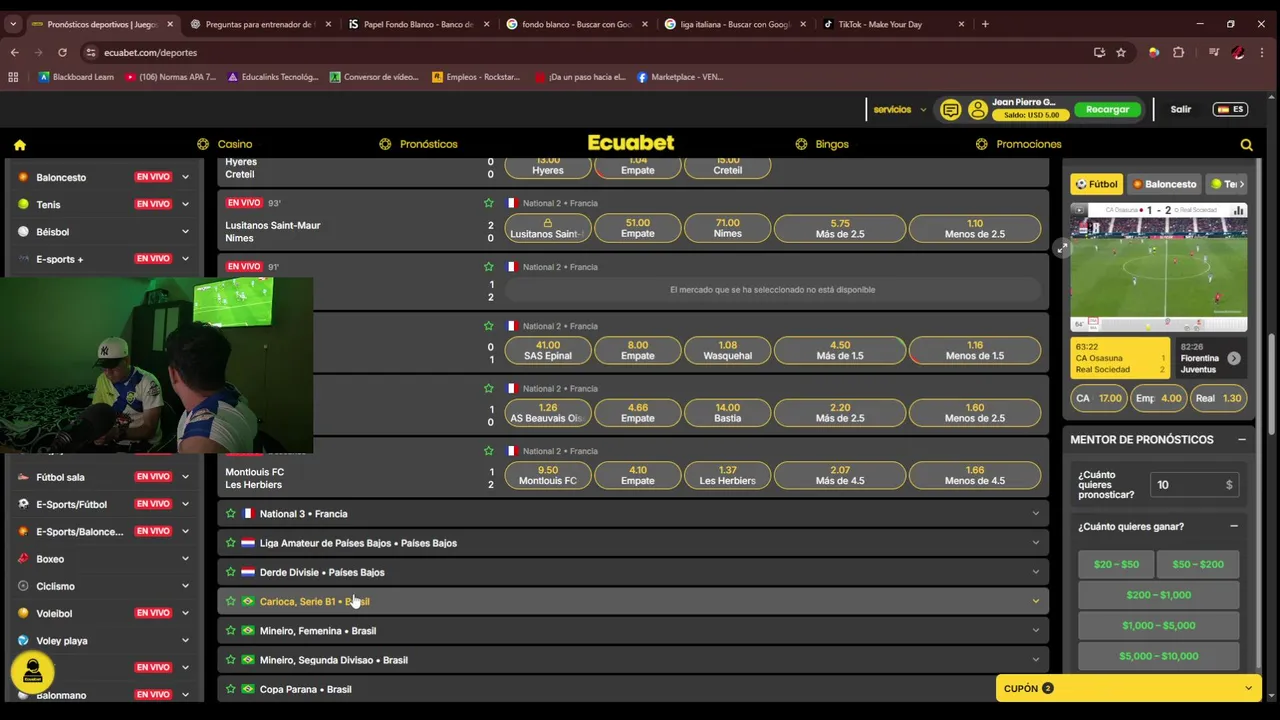1280x720 pixels.
Task: Open Chrome apps grid in bookmarks bar
Action: point(13,77)
